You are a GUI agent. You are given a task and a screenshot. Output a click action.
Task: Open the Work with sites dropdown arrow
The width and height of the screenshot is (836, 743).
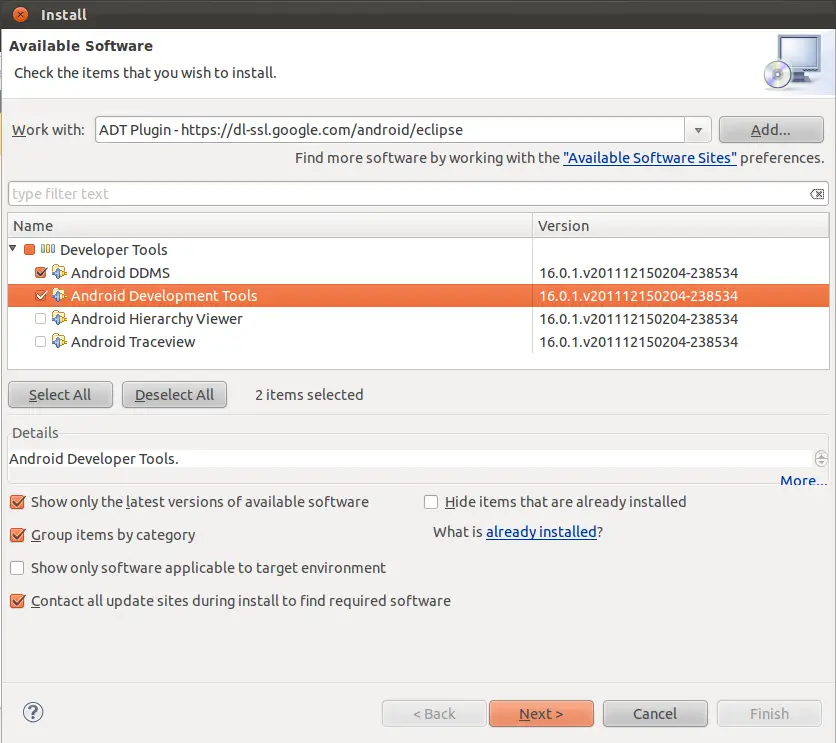click(x=698, y=130)
